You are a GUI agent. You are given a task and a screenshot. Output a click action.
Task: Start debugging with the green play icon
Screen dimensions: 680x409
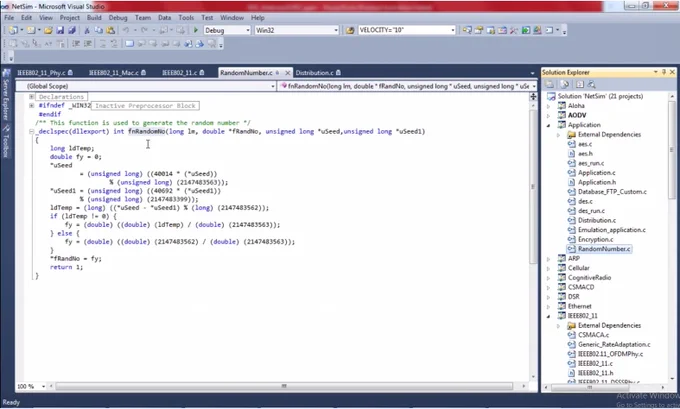click(x=196, y=30)
